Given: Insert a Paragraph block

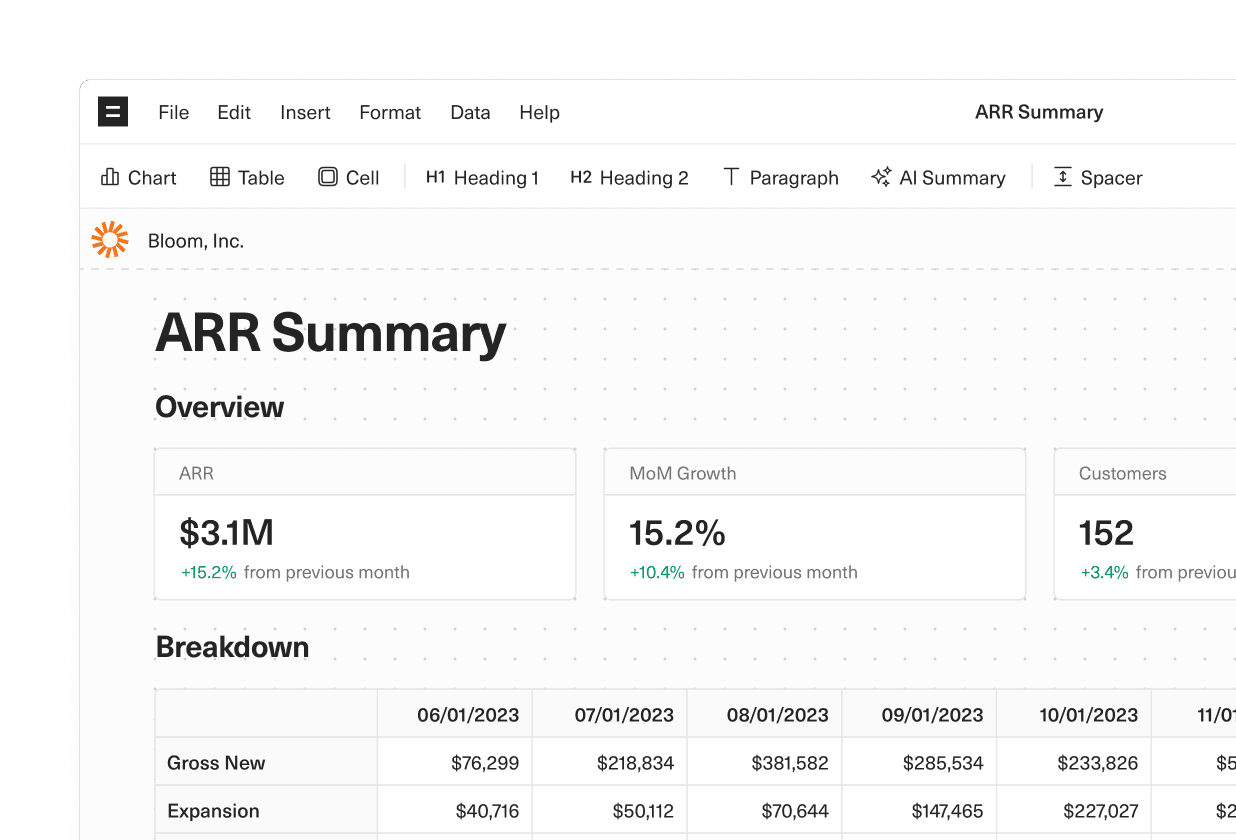Looking at the screenshot, I should tap(781, 177).
